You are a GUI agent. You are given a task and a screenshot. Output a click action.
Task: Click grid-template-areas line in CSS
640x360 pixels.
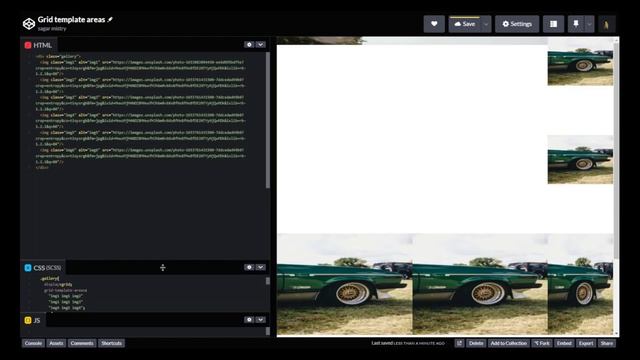[x=65, y=290]
